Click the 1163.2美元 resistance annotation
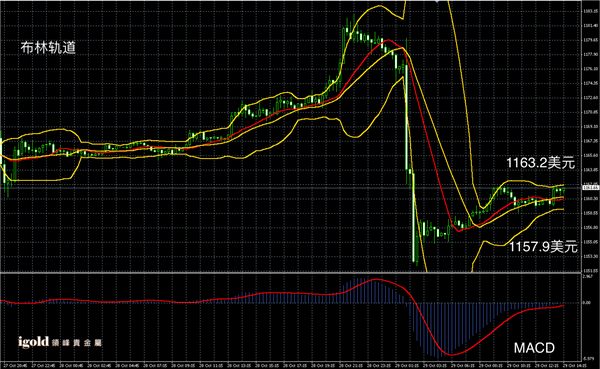Screen dimensions: 600x369 coord(540,163)
